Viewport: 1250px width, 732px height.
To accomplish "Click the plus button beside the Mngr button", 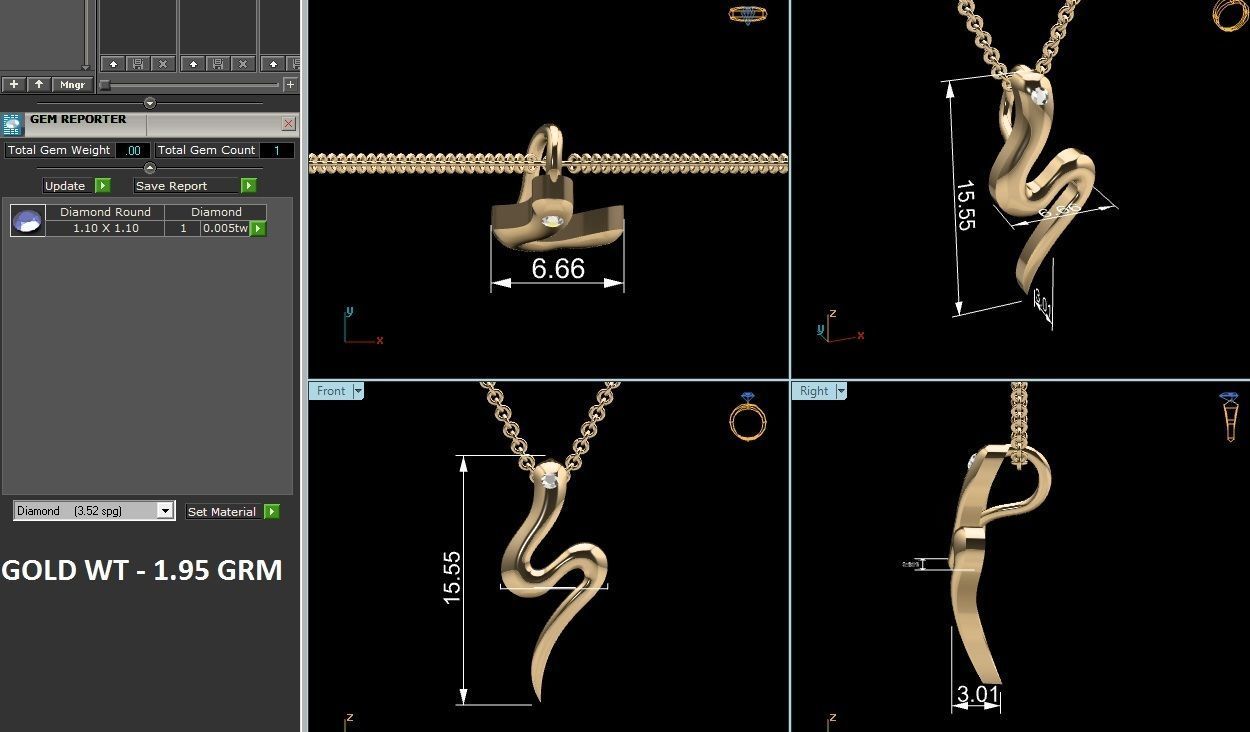I will [x=14, y=85].
